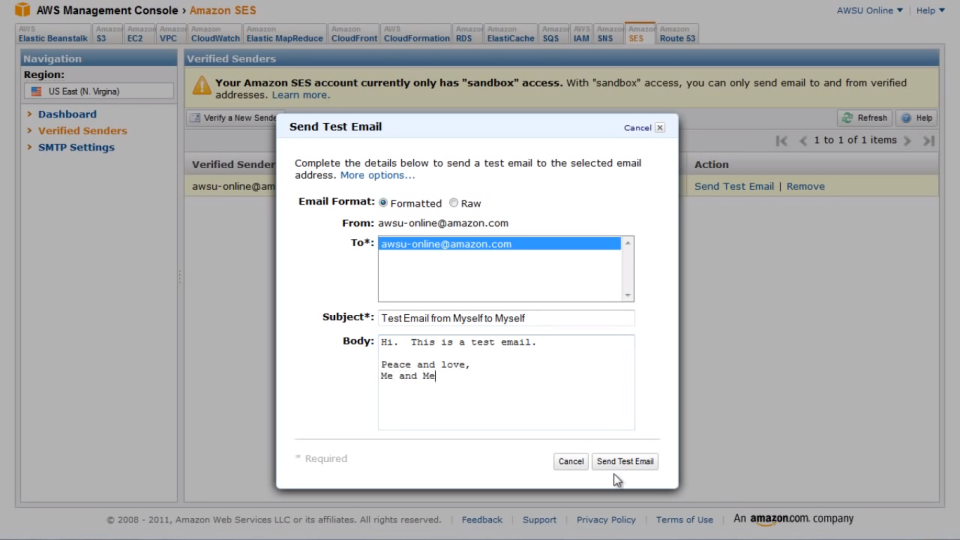Select the Formatted email format
This screenshot has height=540, width=960.
click(383, 203)
